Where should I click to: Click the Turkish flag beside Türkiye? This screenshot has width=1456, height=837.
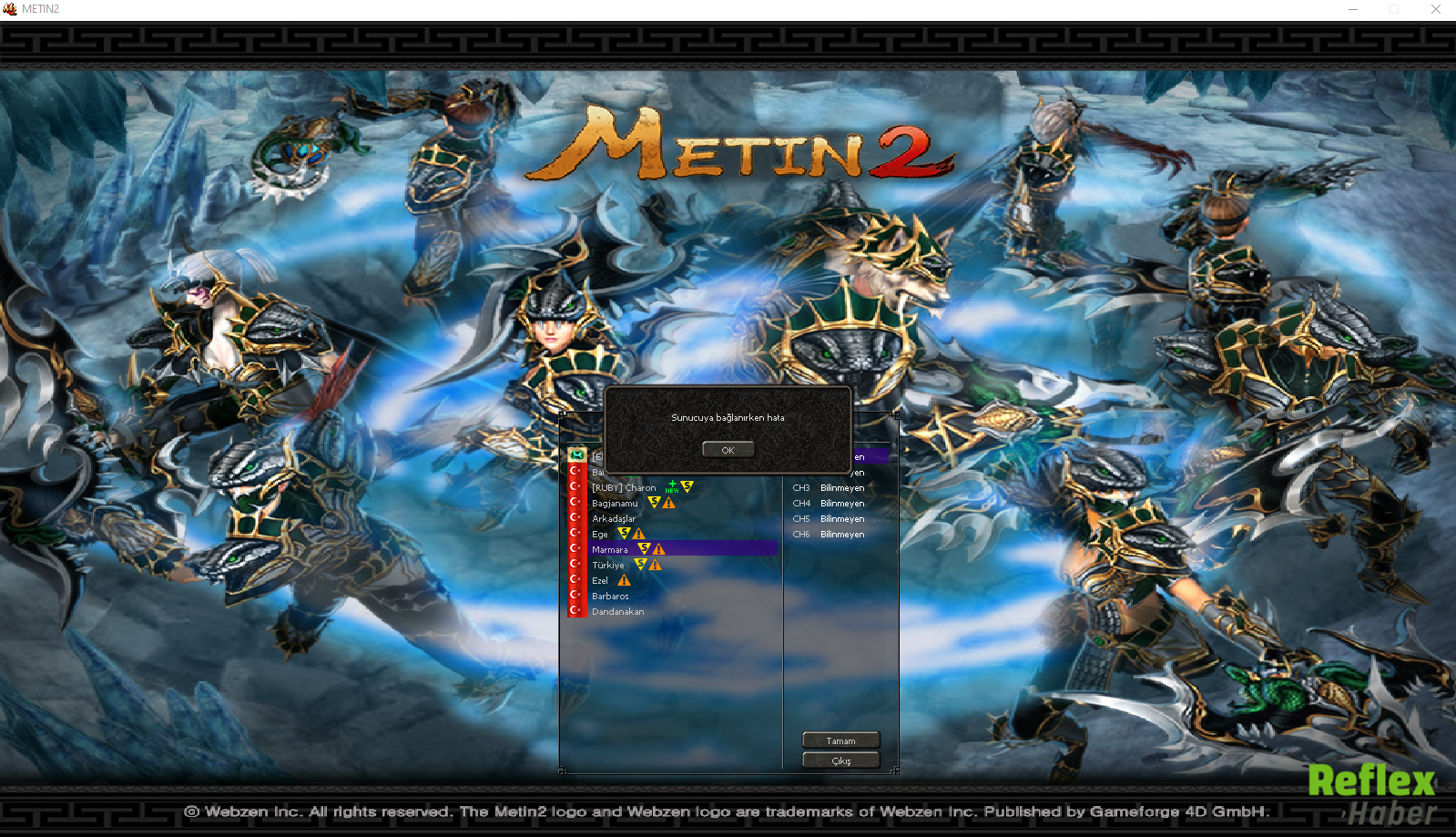tap(576, 565)
